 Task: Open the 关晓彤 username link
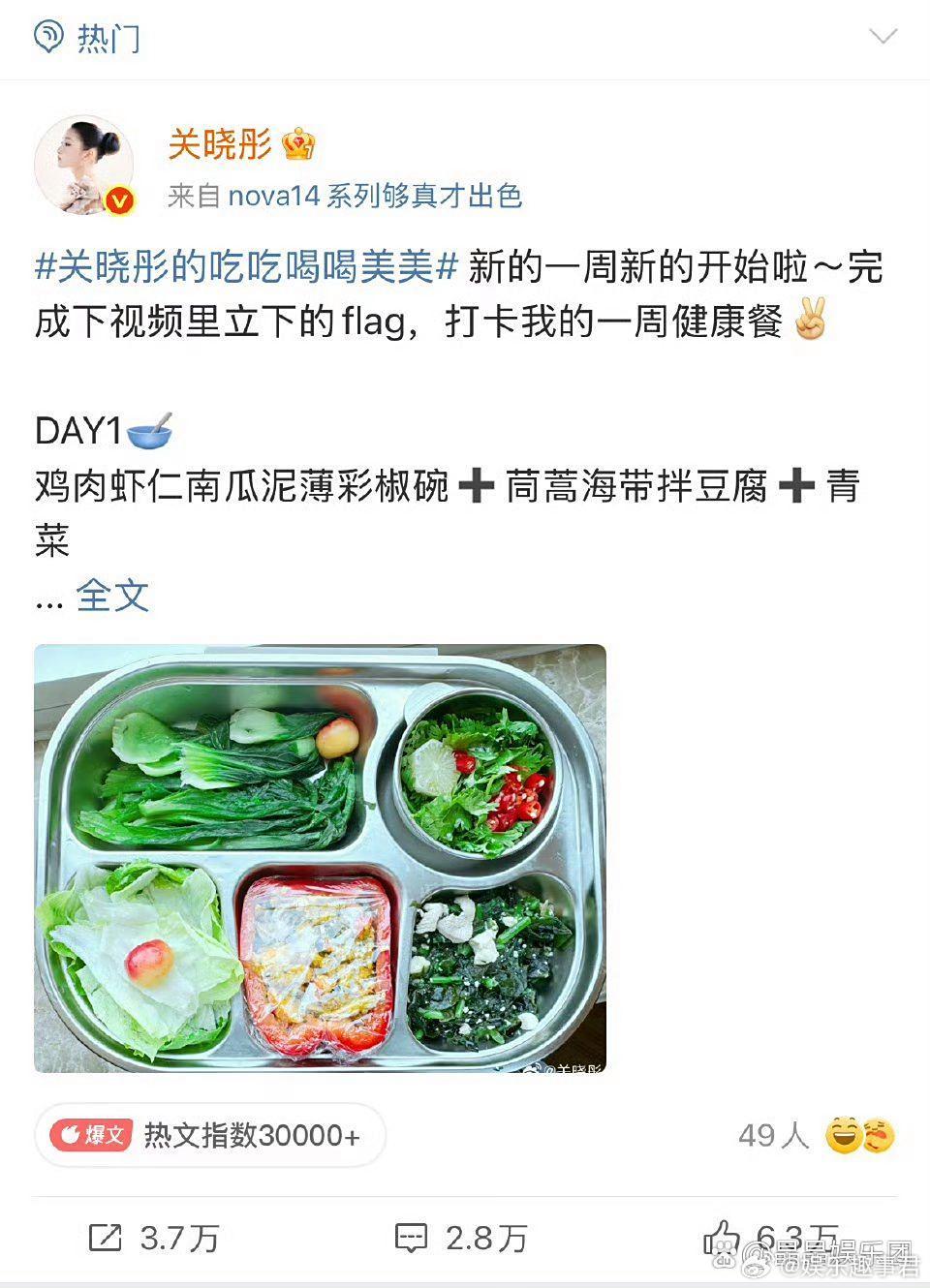pos(220,144)
